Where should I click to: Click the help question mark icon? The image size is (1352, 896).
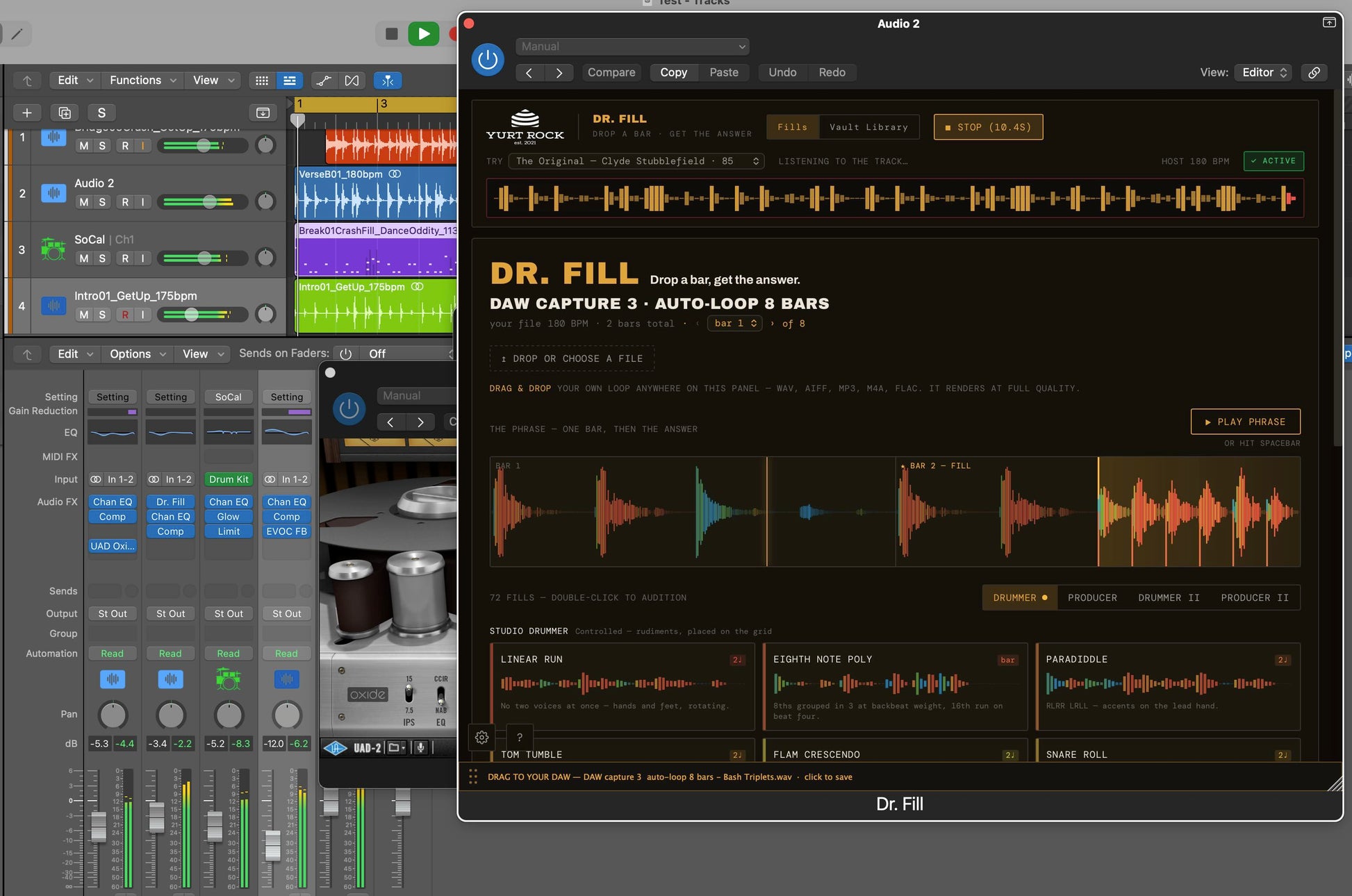[x=519, y=737]
